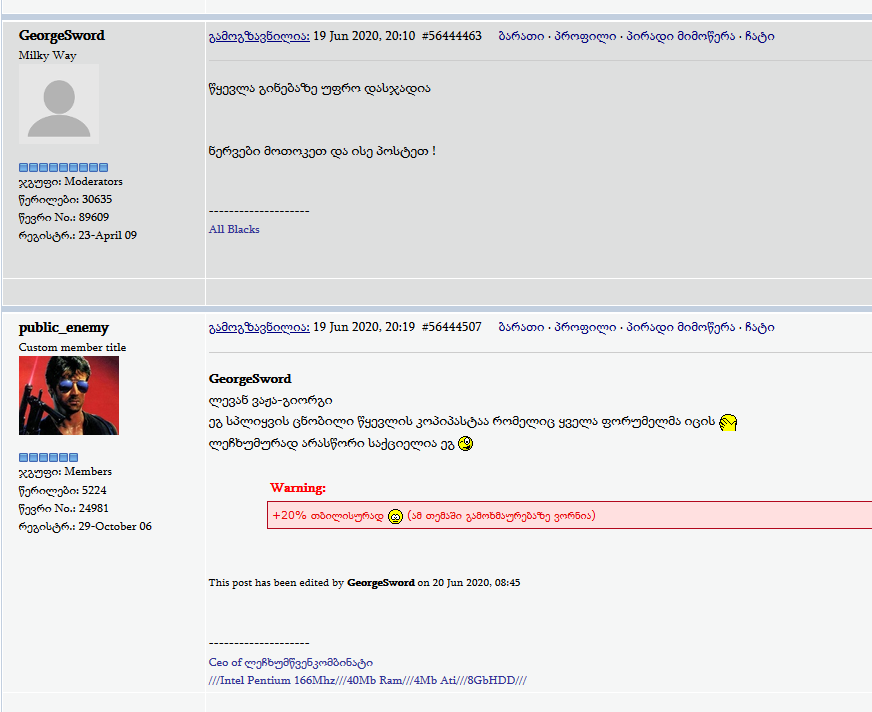Click the public_enemy username in the sidebar
The width and height of the screenshot is (872, 712).
pos(64,328)
